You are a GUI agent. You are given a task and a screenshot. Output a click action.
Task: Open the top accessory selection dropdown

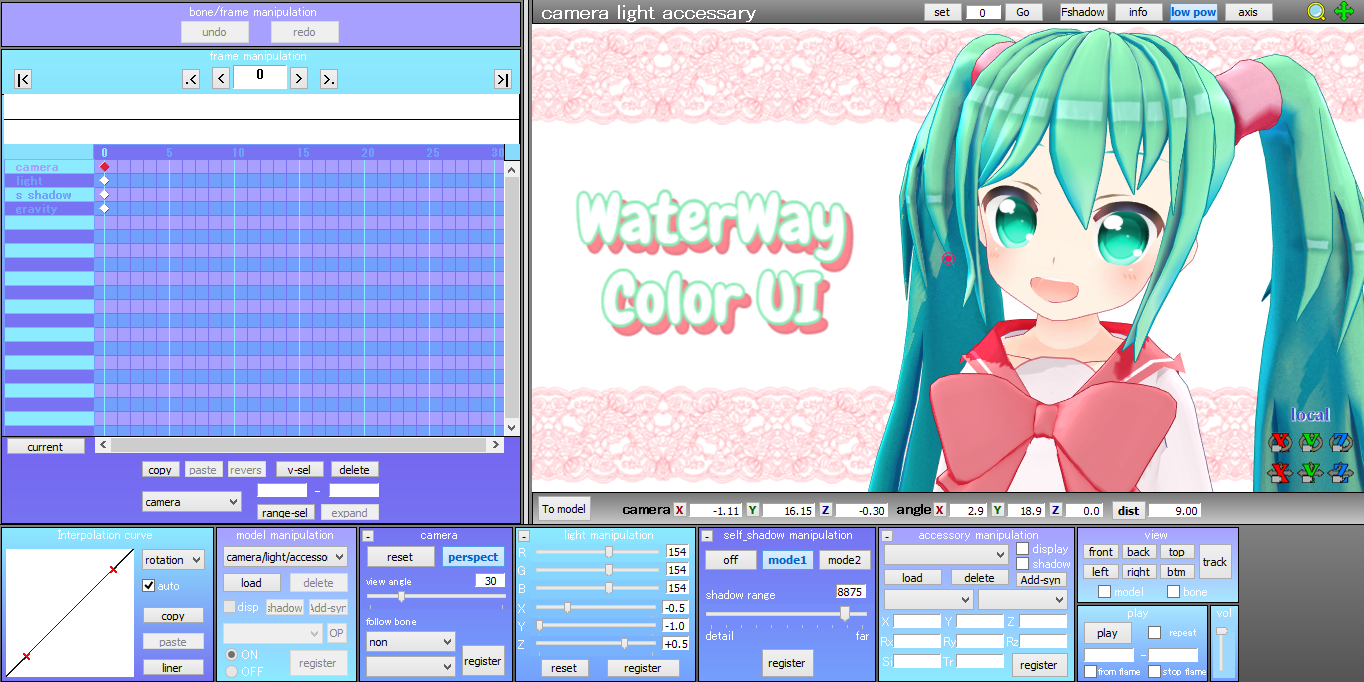click(x=946, y=554)
